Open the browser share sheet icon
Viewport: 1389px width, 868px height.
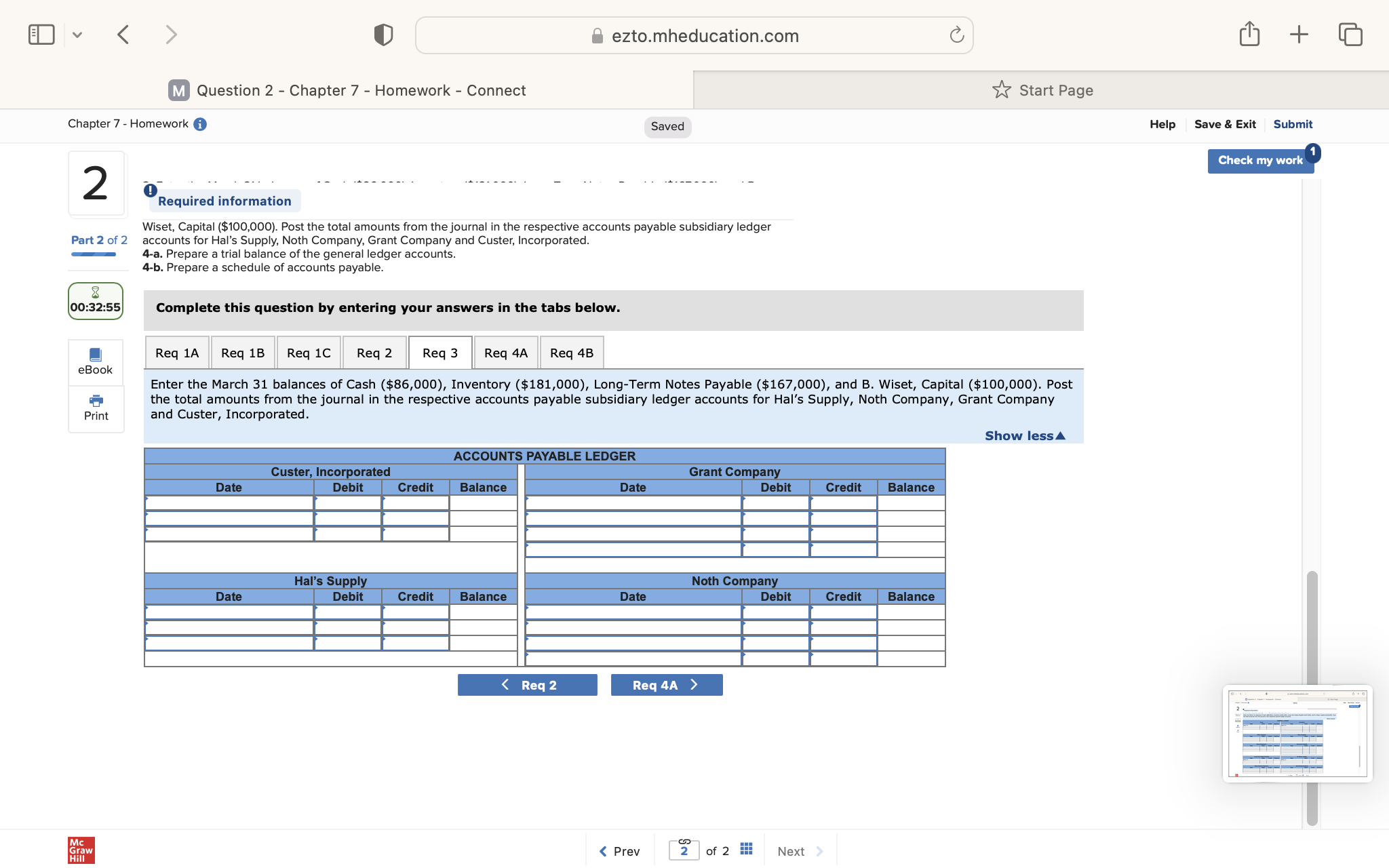[x=1249, y=33]
